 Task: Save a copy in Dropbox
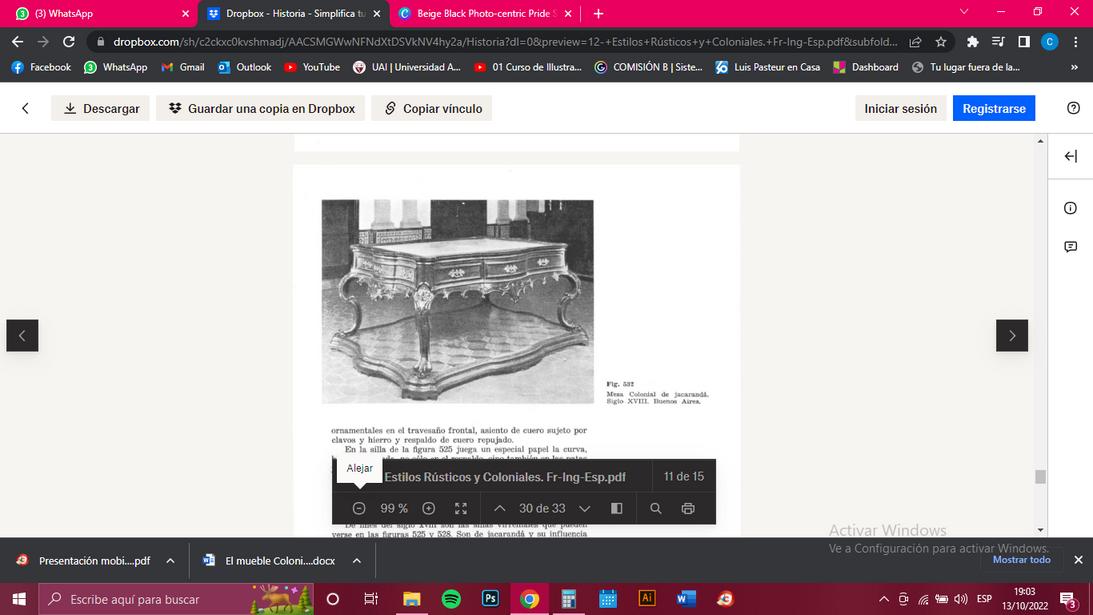[261, 108]
